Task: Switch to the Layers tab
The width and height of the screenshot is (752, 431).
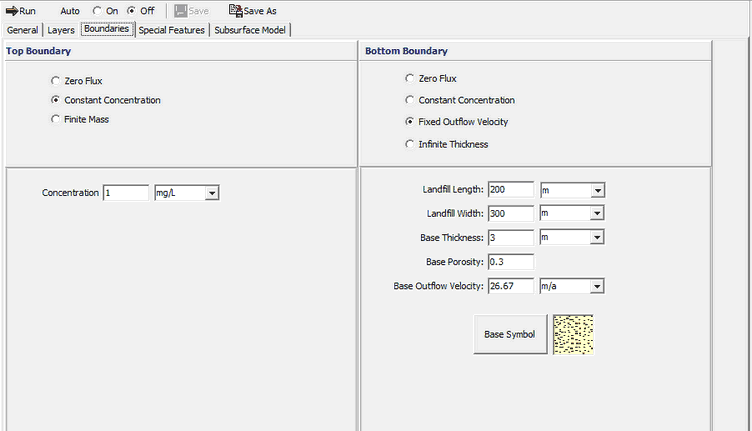Action: pos(61,30)
